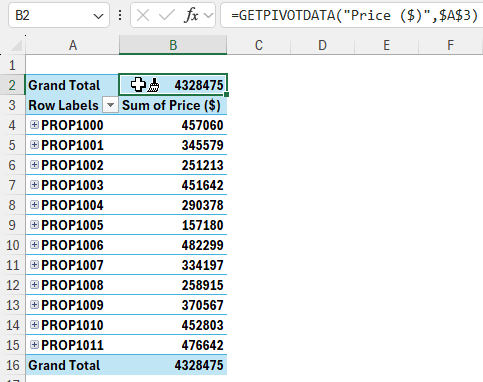The height and width of the screenshot is (382, 483).
Task: Select the Grand Total label in row 16
Action: tap(64, 365)
